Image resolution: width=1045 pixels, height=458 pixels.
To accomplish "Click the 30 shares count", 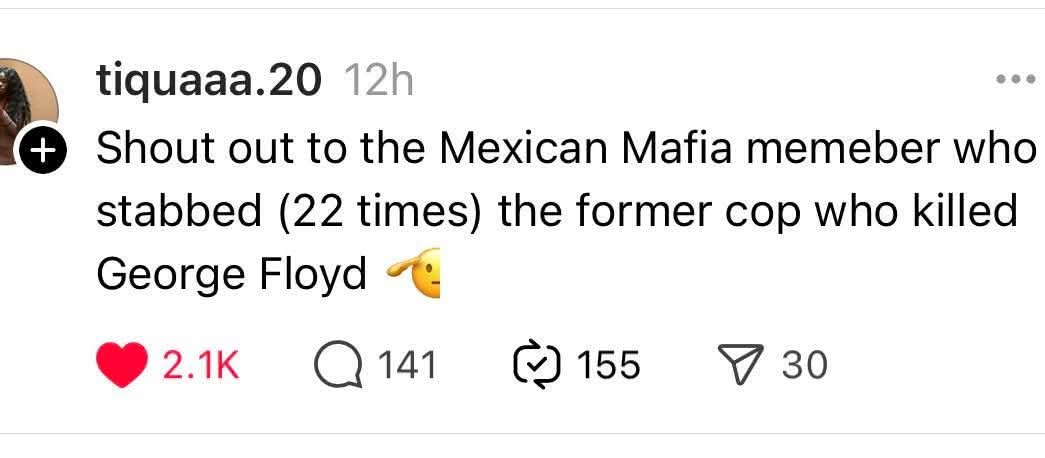I will pyautogui.click(x=804, y=366).
